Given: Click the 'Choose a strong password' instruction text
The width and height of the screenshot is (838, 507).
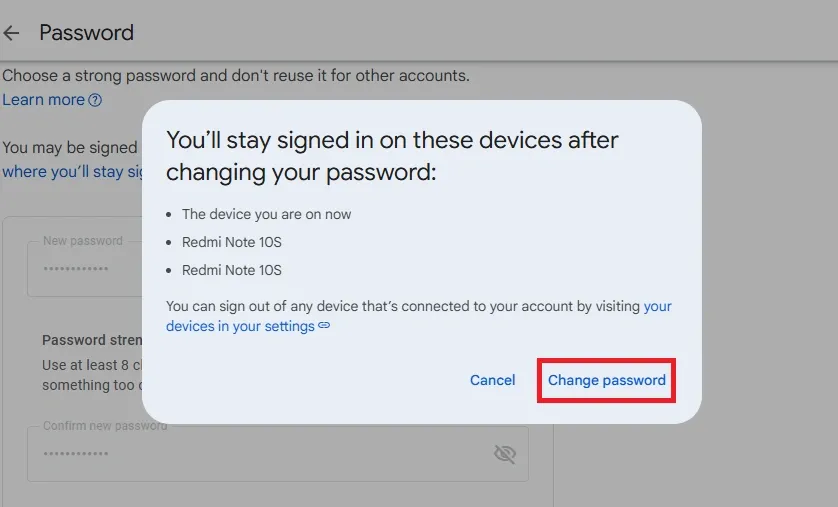Looking at the screenshot, I should 236,75.
